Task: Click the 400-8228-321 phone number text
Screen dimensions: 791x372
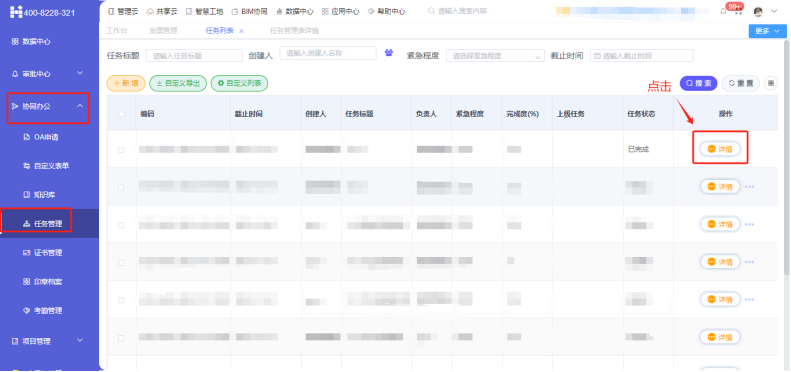Action: click(49, 13)
